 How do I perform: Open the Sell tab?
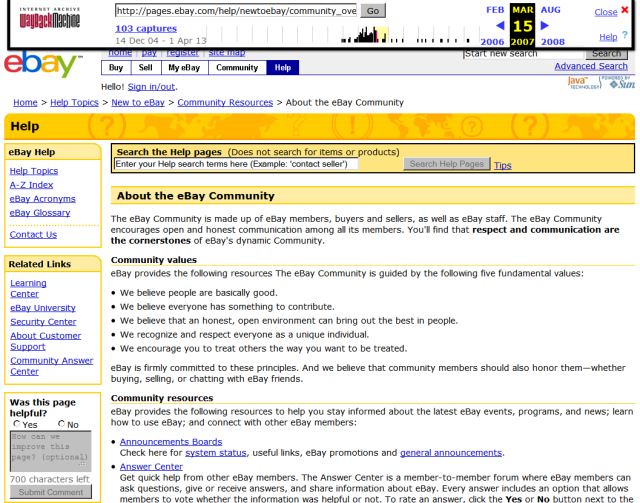145,68
